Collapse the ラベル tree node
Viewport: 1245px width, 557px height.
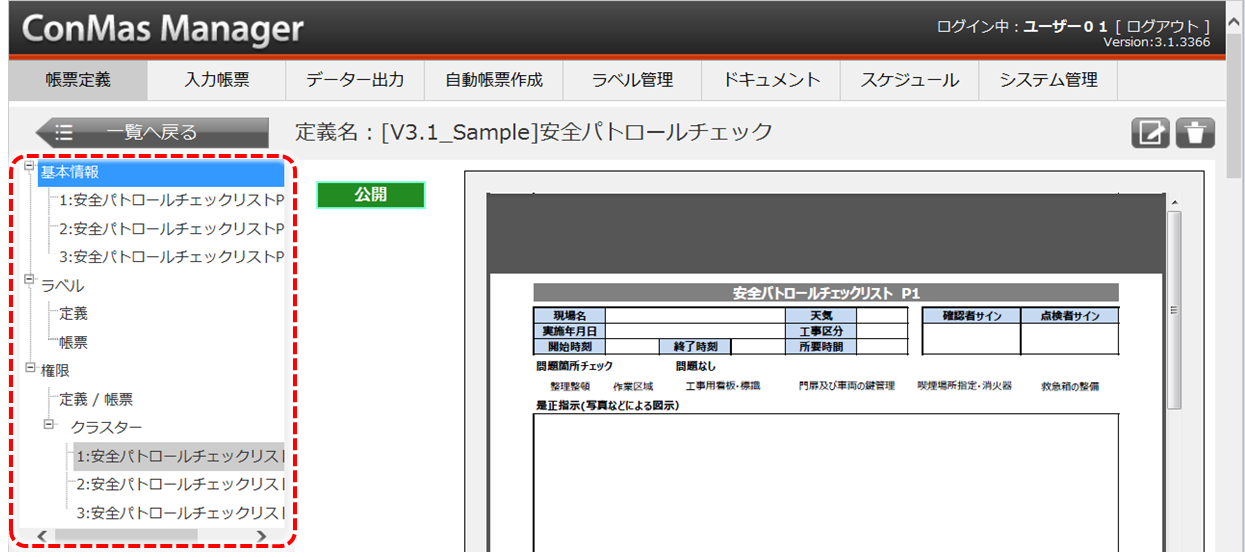point(31,281)
